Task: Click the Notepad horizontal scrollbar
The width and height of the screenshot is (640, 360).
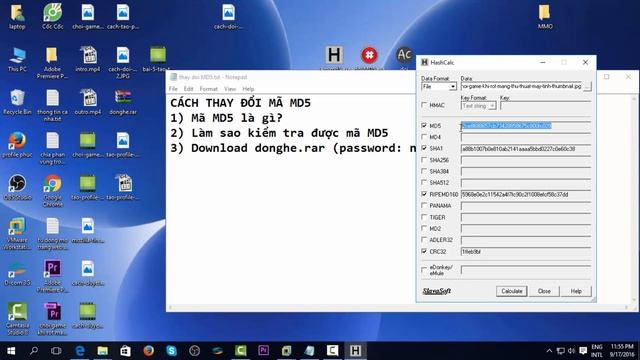Action: coord(398,307)
